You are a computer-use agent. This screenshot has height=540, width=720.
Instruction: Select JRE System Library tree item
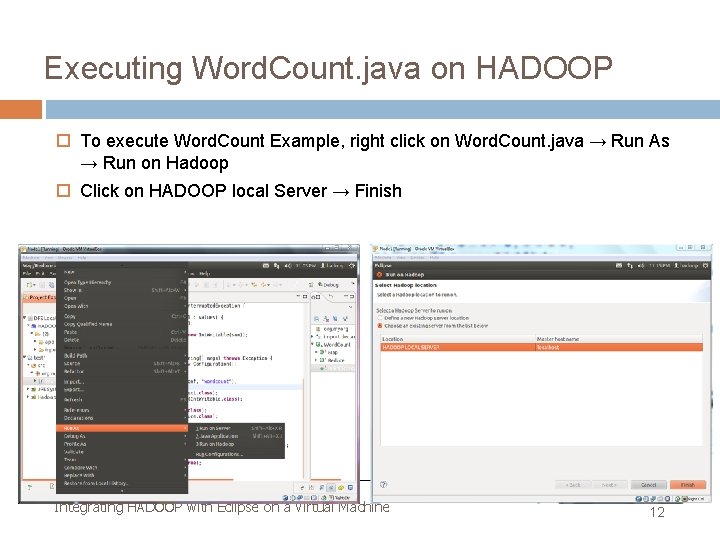[x=44, y=389]
